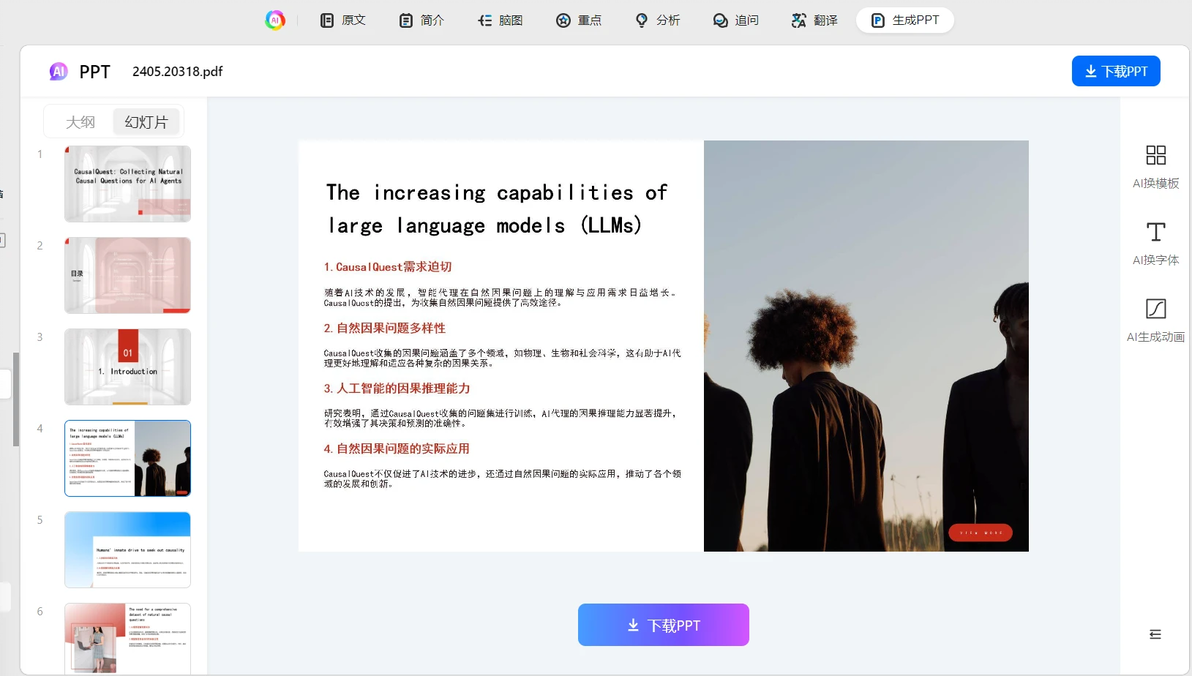1192x676 pixels.
Task: Open the 翻译 translate tool
Action: pos(814,21)
